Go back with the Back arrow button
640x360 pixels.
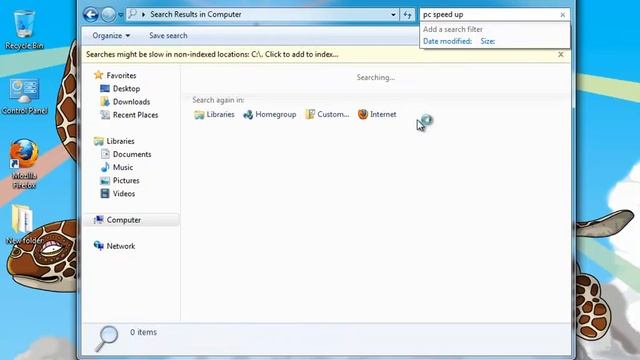coord(91,15)
